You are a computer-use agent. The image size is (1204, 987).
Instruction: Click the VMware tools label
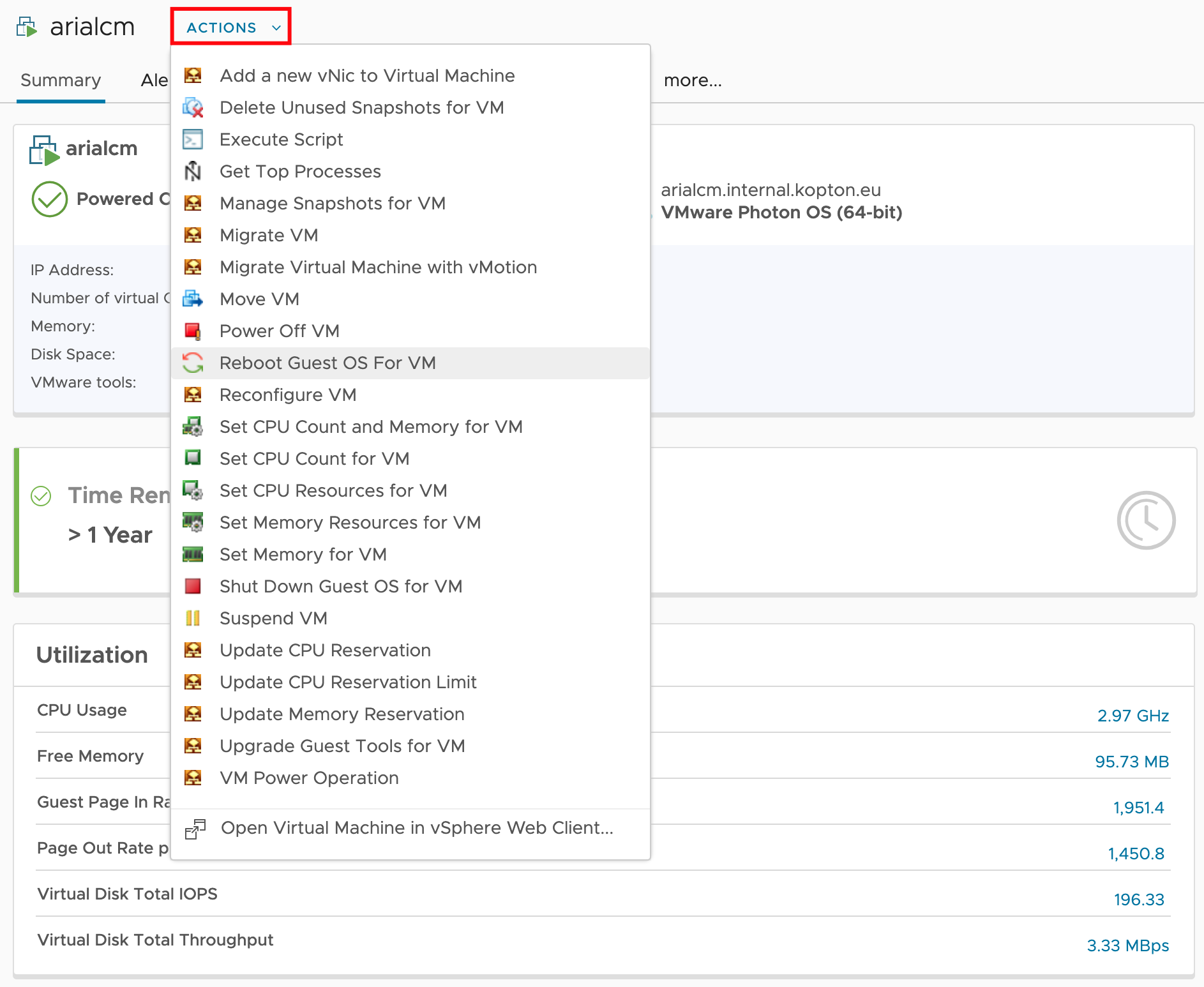click(x=84, y=382)
